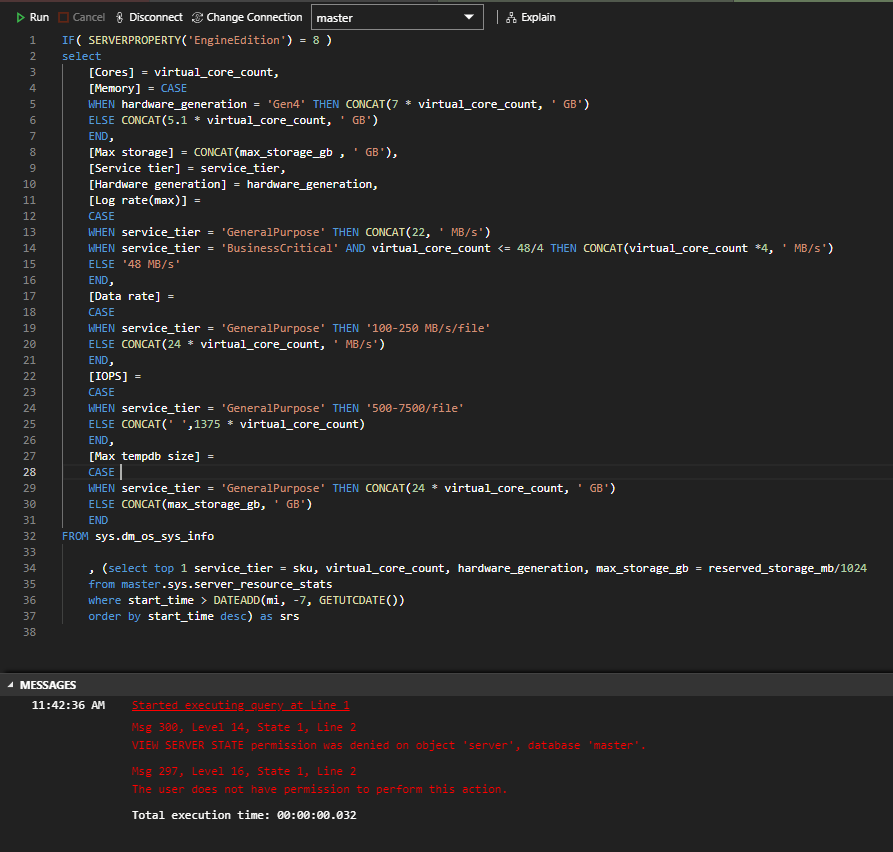Open the master database dropdown
The height and width of the screenshot is (852, 893).
tap(397, 17)
